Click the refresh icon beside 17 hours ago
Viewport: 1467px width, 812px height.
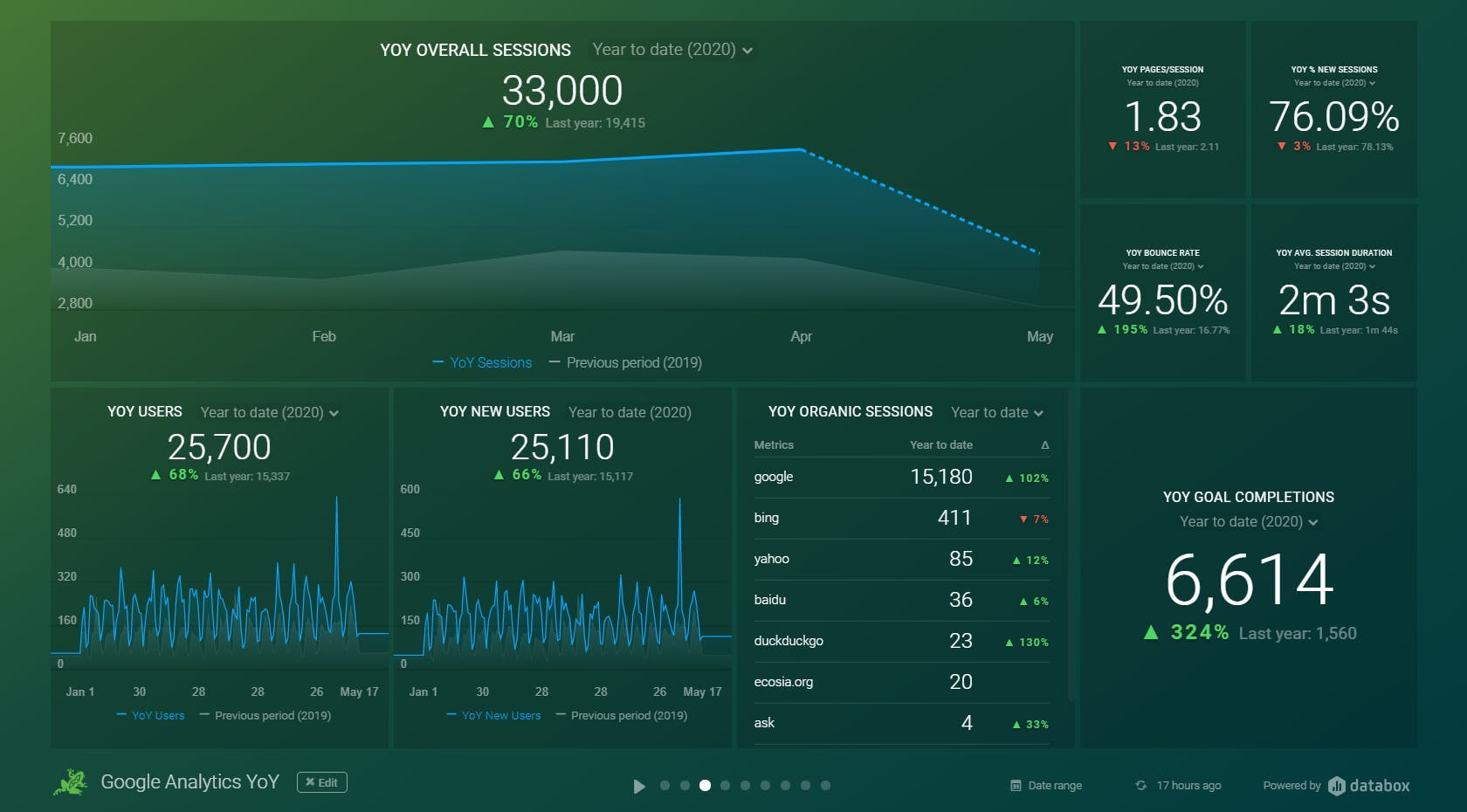(1140, 786)
